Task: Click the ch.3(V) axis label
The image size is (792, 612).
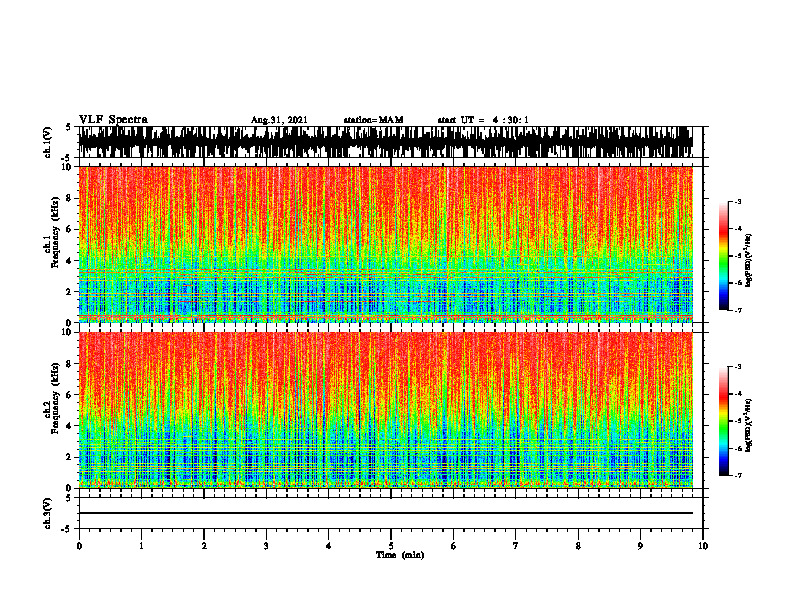Action: tap(48, 513)
